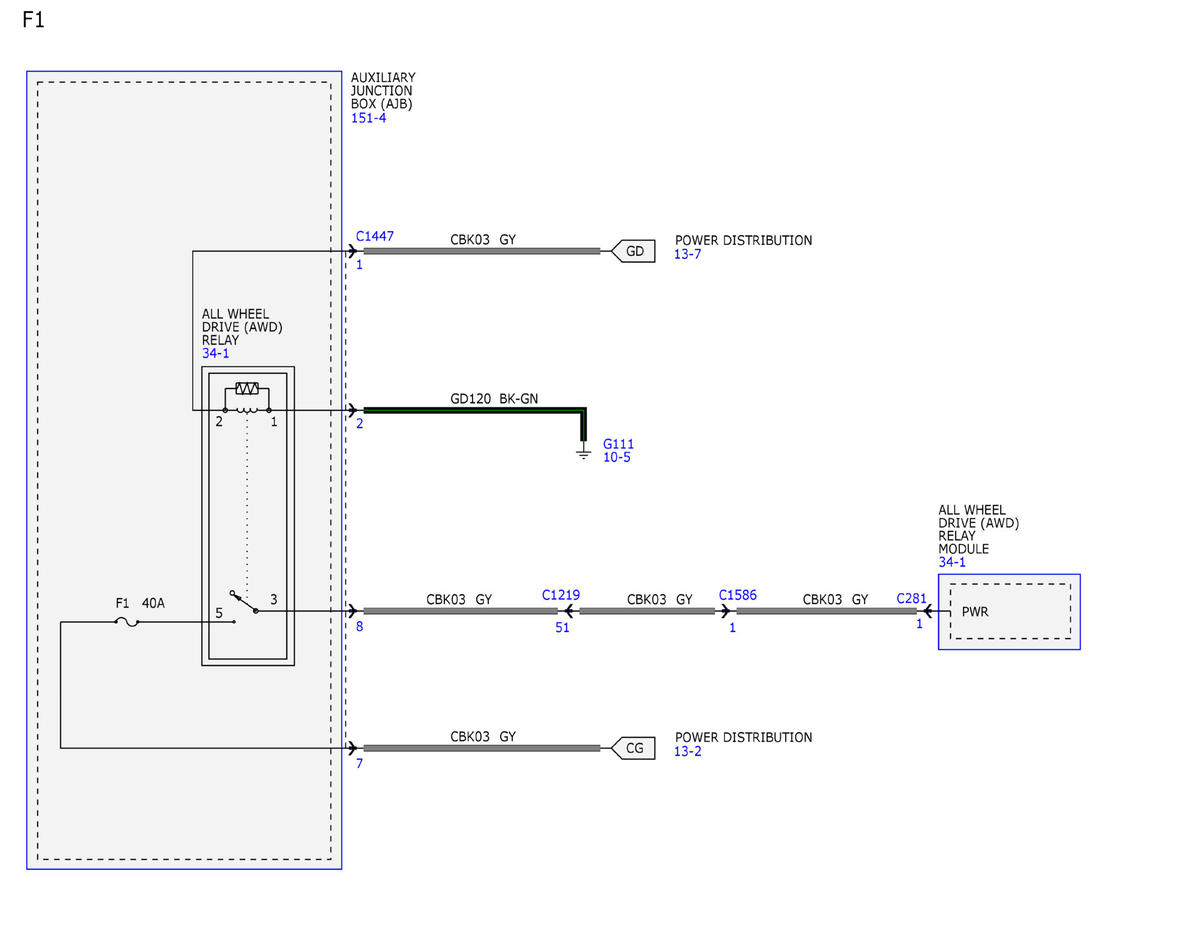Click the GD120 BK-GN wire label
The image size is (1200, 927).
494,398
